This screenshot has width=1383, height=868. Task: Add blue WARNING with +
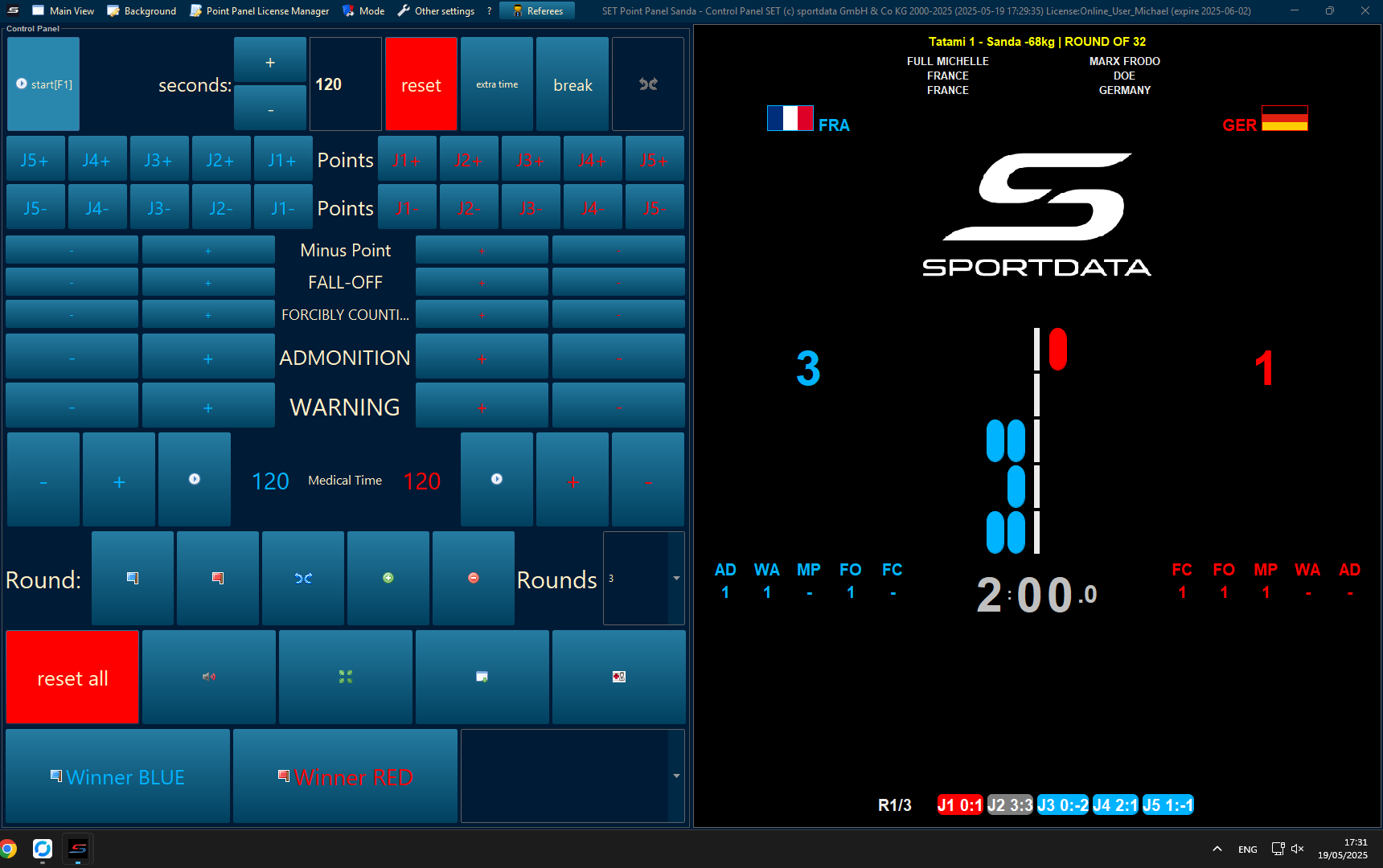208,407
